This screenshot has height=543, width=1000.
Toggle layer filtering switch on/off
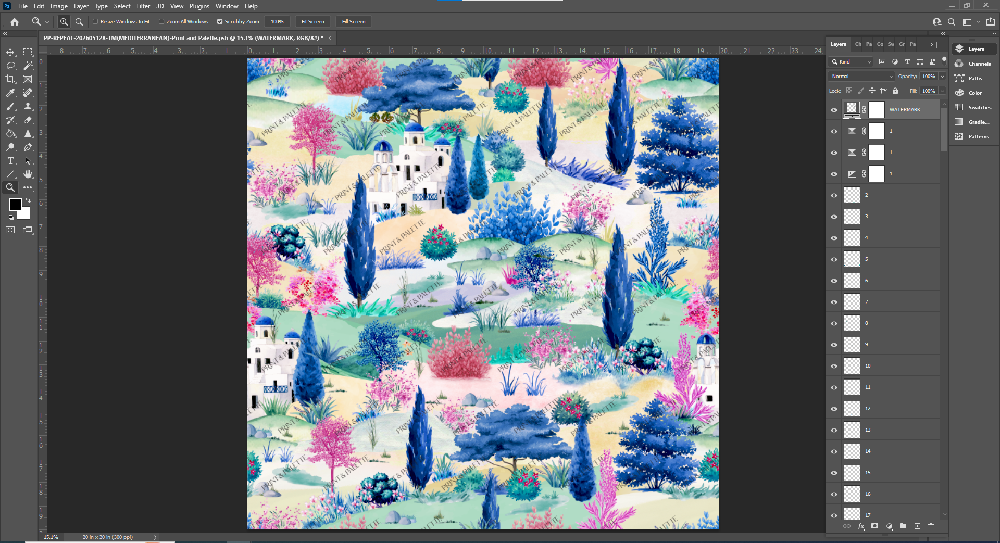coord(944,62)
